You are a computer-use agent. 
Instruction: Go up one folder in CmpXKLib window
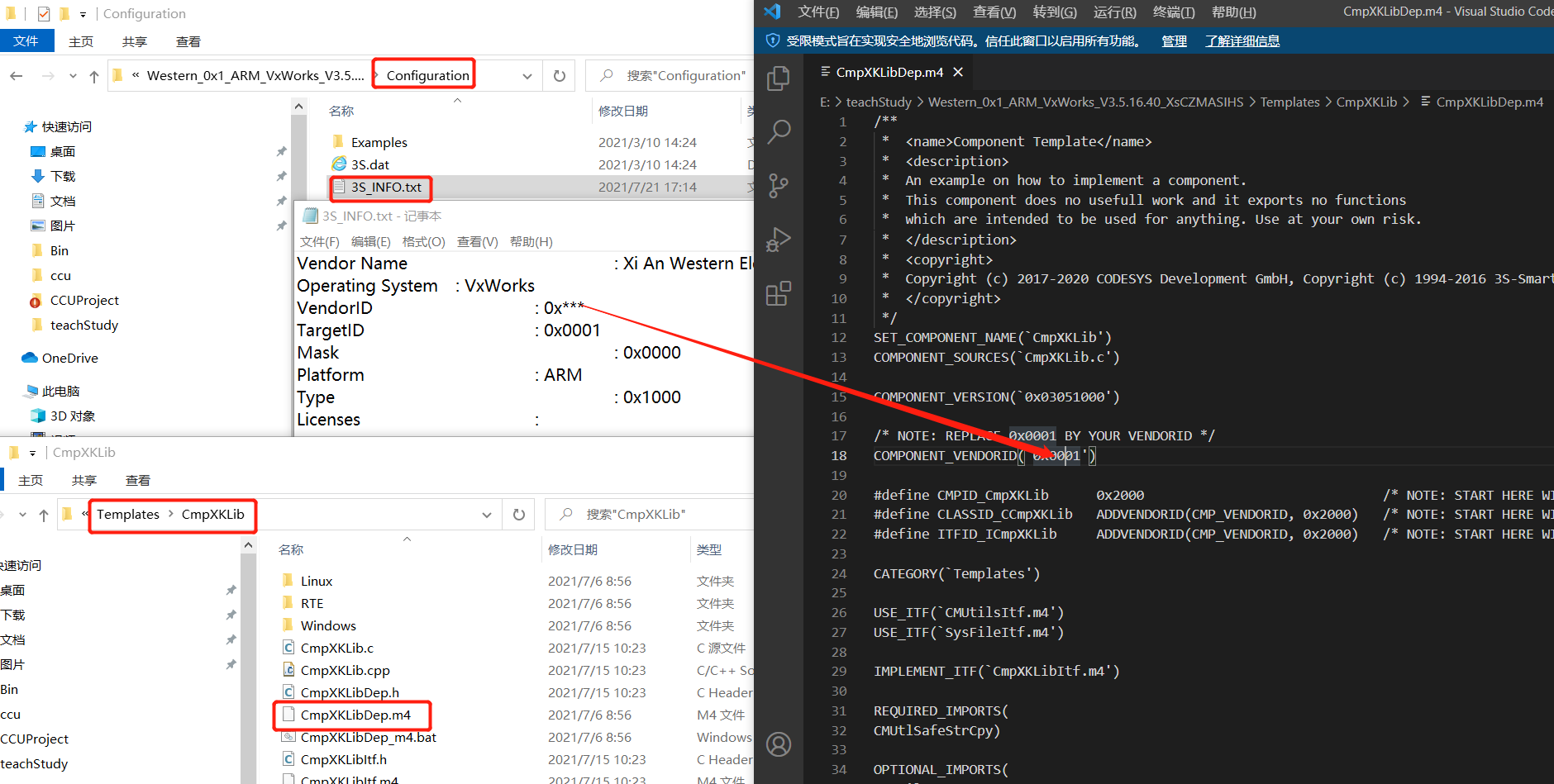pos(44,515)
